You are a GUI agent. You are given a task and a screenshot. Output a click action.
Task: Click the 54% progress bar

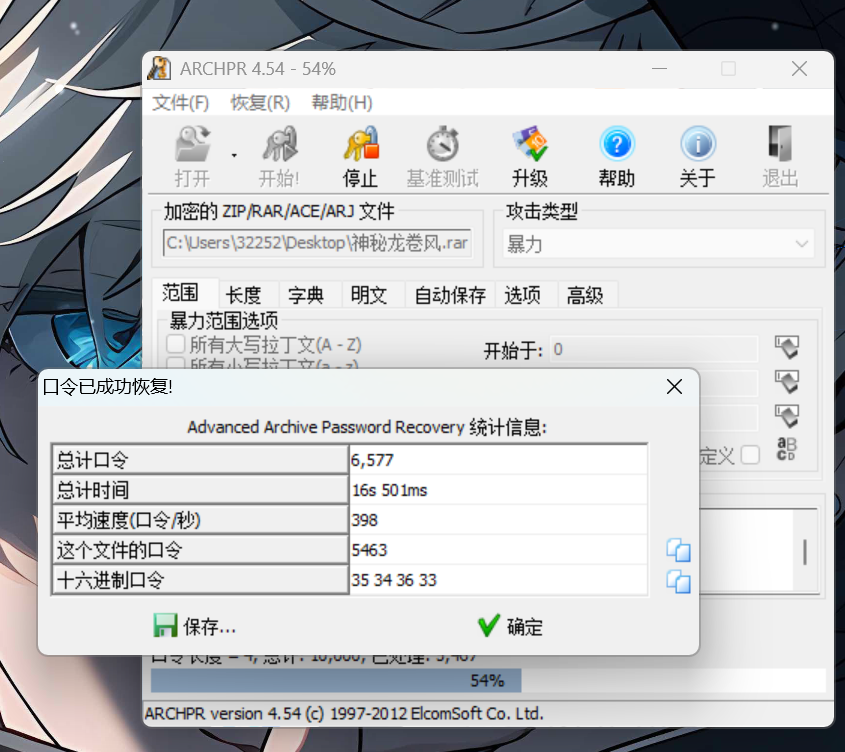(487, 681)
